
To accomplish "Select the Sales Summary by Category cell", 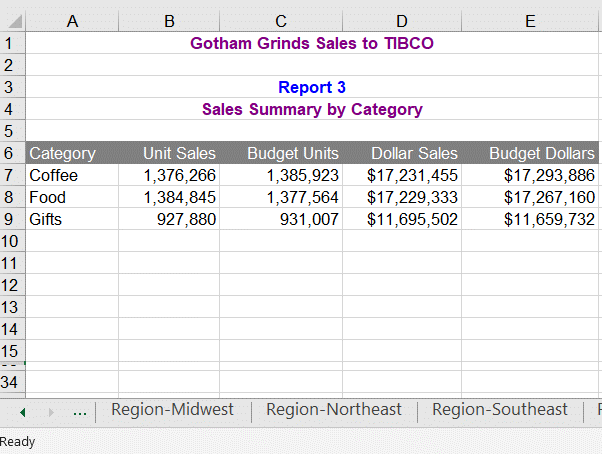I will [311, 109].
